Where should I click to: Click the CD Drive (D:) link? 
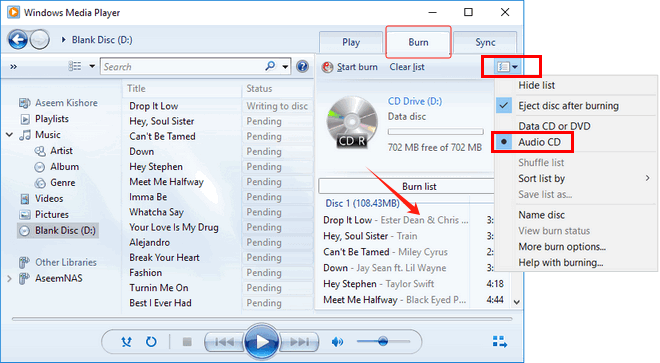point(415,101)
